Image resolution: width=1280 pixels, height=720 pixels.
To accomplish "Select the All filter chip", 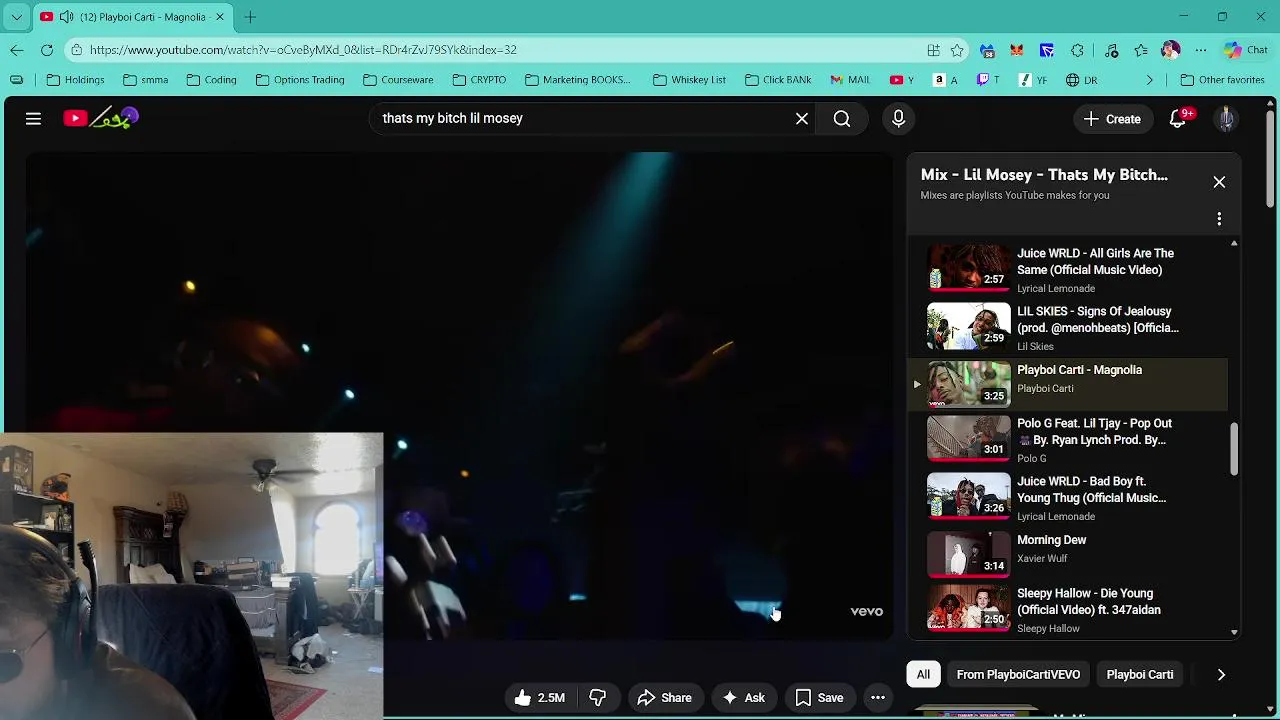I will (x=923, y=675).
